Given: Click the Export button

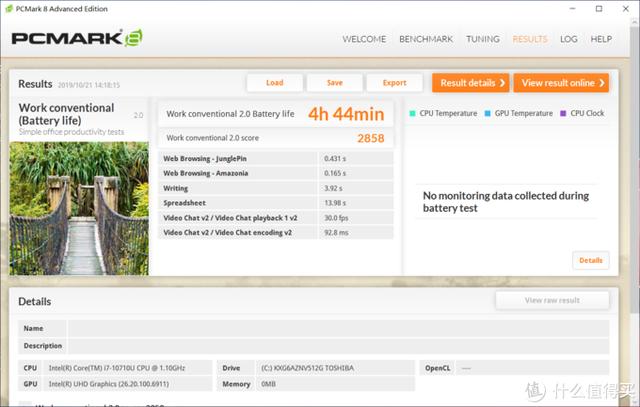Looking at the screenshot, I should (x=394, y=83).
